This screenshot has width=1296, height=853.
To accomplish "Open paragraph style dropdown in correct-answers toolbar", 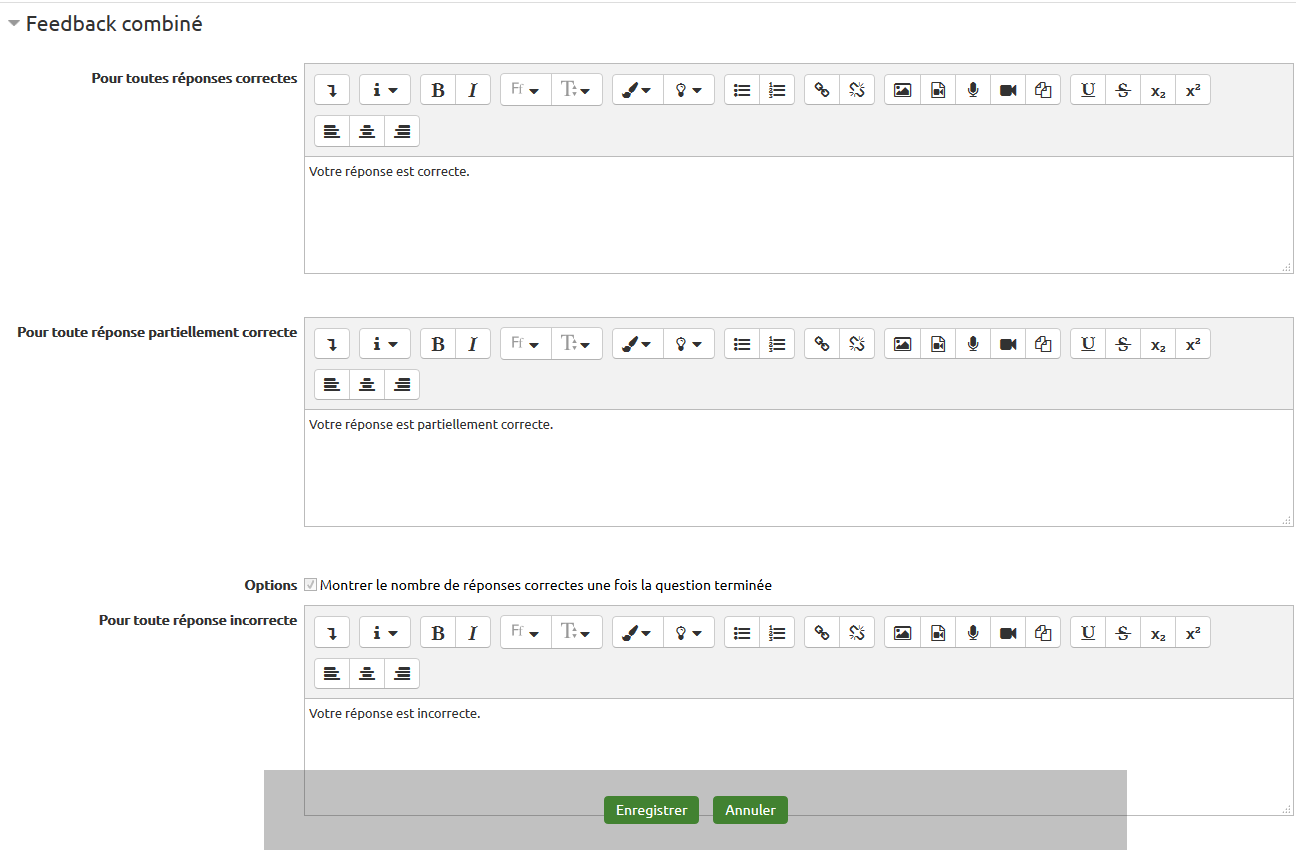I will coord(384,90).
